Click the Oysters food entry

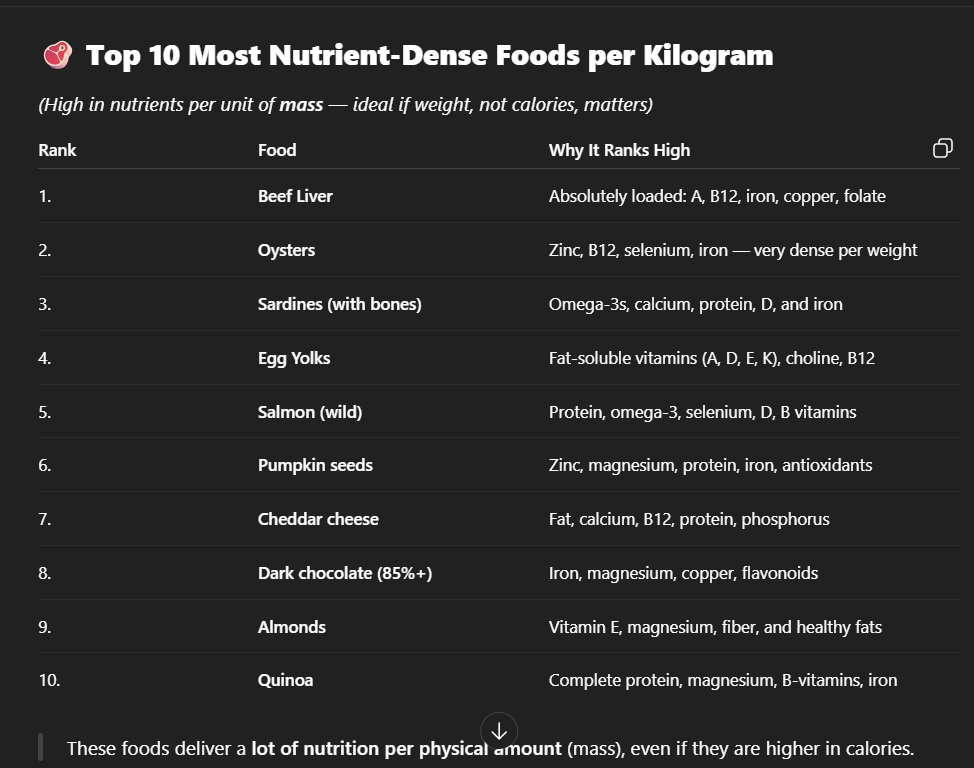tap(286, 250)
